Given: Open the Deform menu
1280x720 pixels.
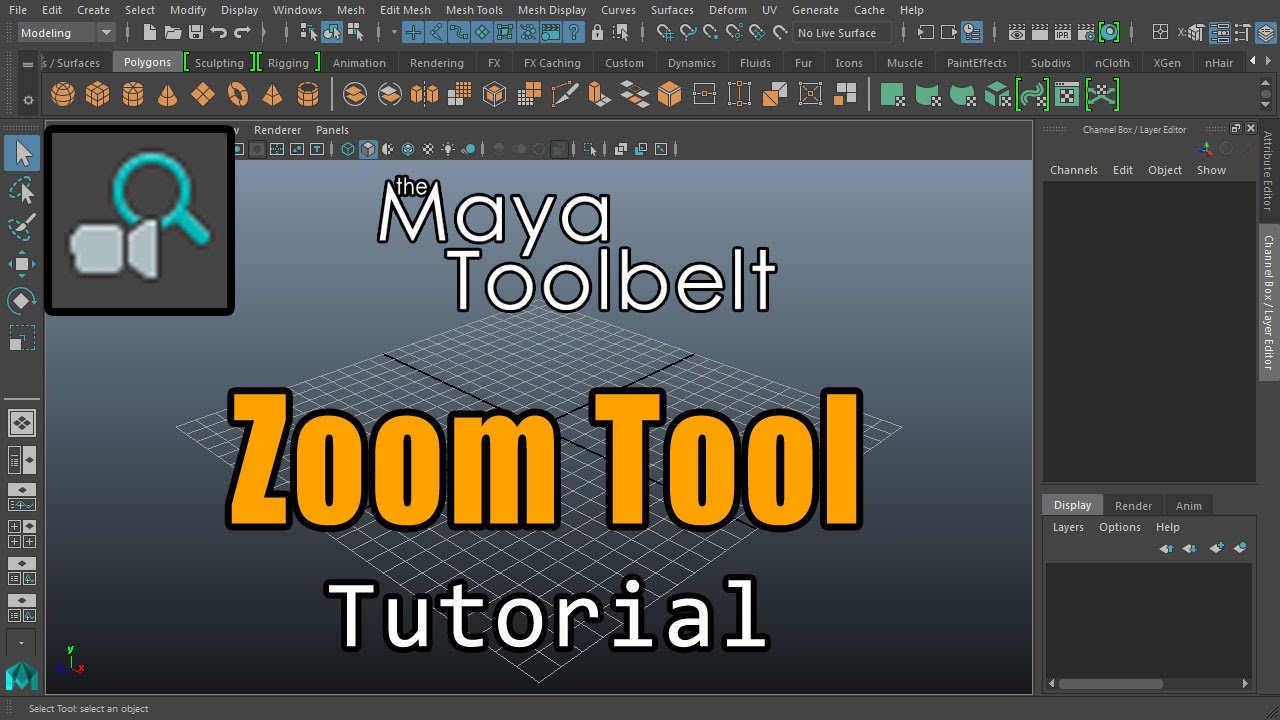Looking at the screenshot, I should tap(727, 10).
